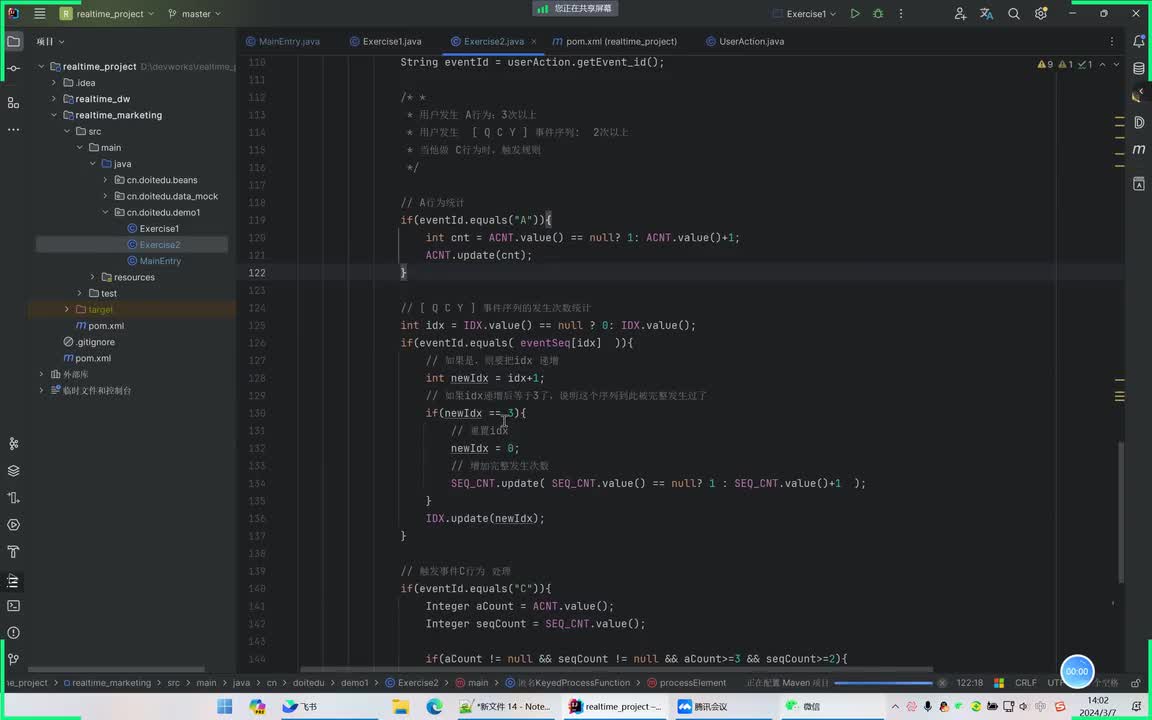
Task: Click processElement in the breadcrumb bar
Action: point(692,683)
